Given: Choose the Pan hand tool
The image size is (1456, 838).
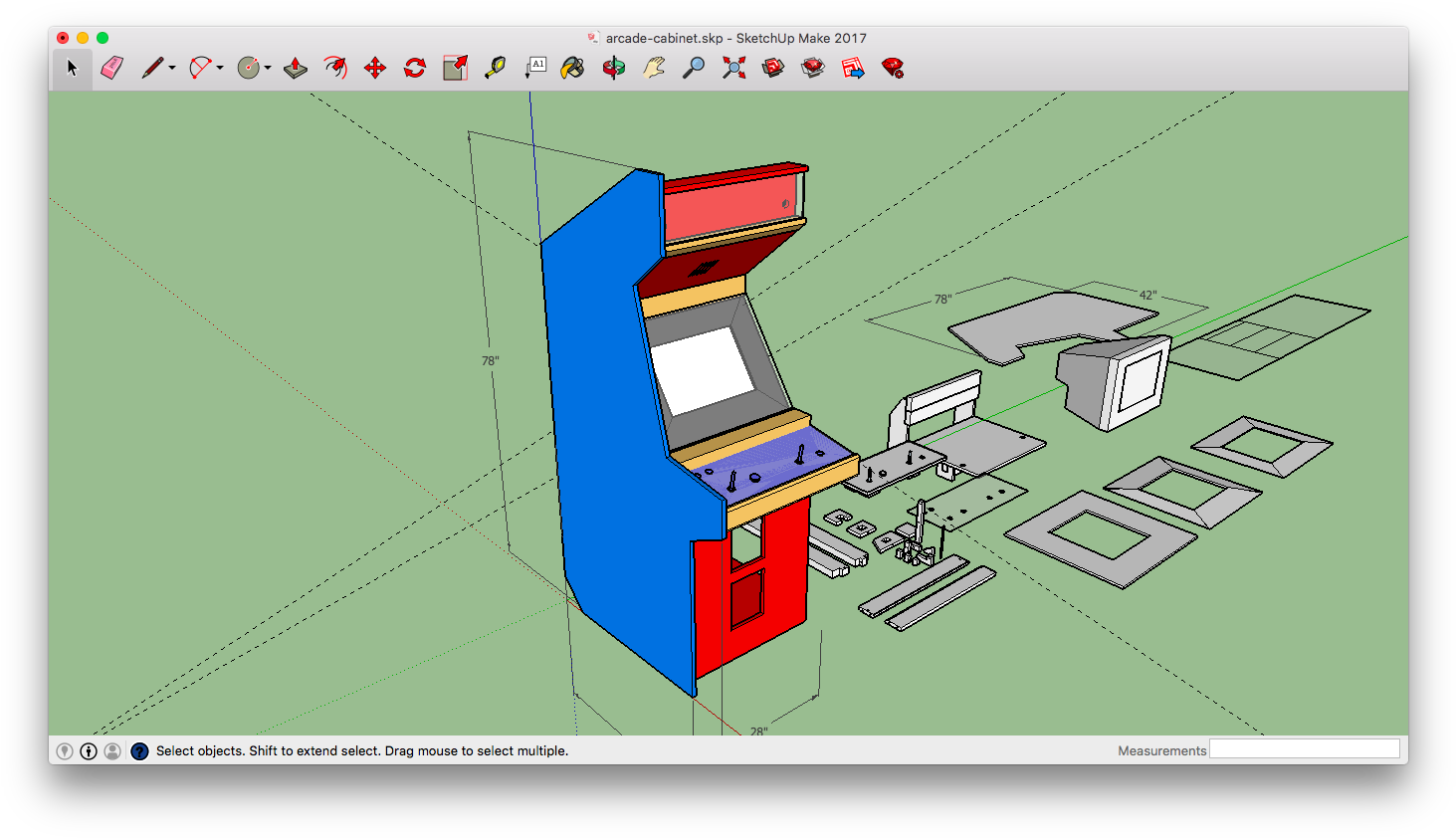Looking at the screenshot, I should point(654,68).
